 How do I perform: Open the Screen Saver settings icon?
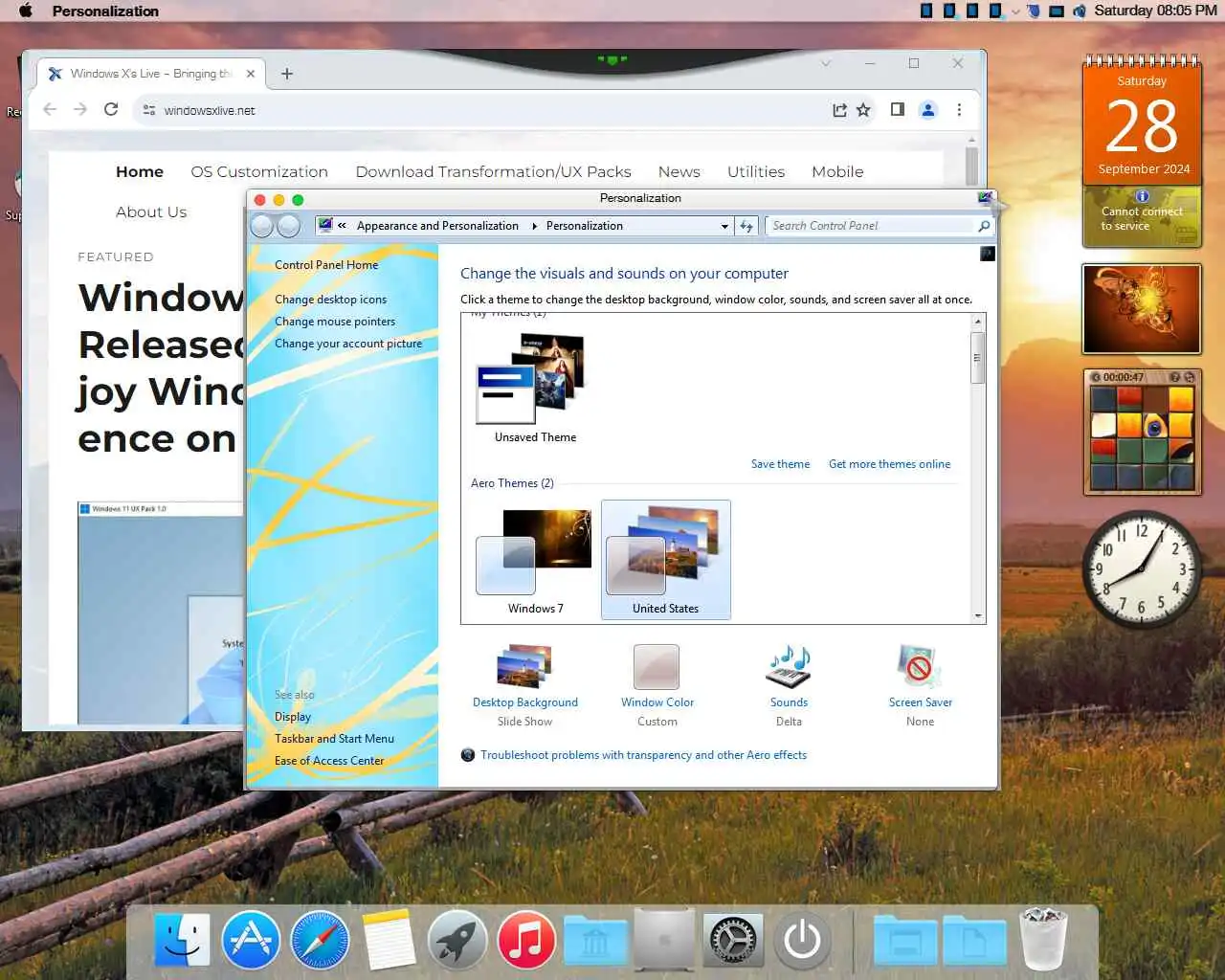920,667
